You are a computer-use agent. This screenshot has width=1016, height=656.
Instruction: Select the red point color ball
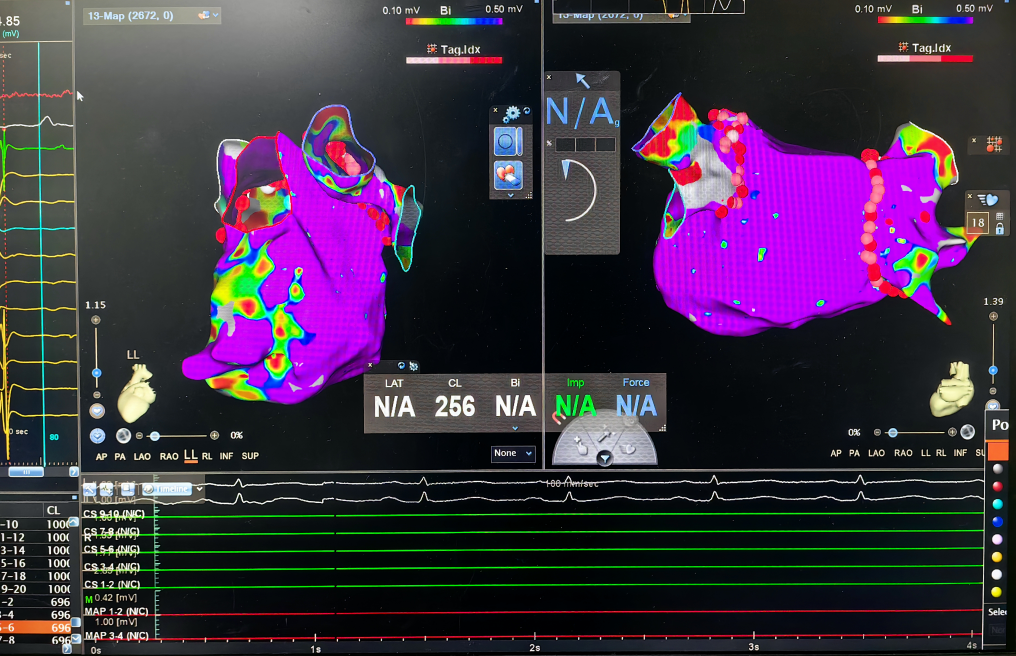point(997,486)
